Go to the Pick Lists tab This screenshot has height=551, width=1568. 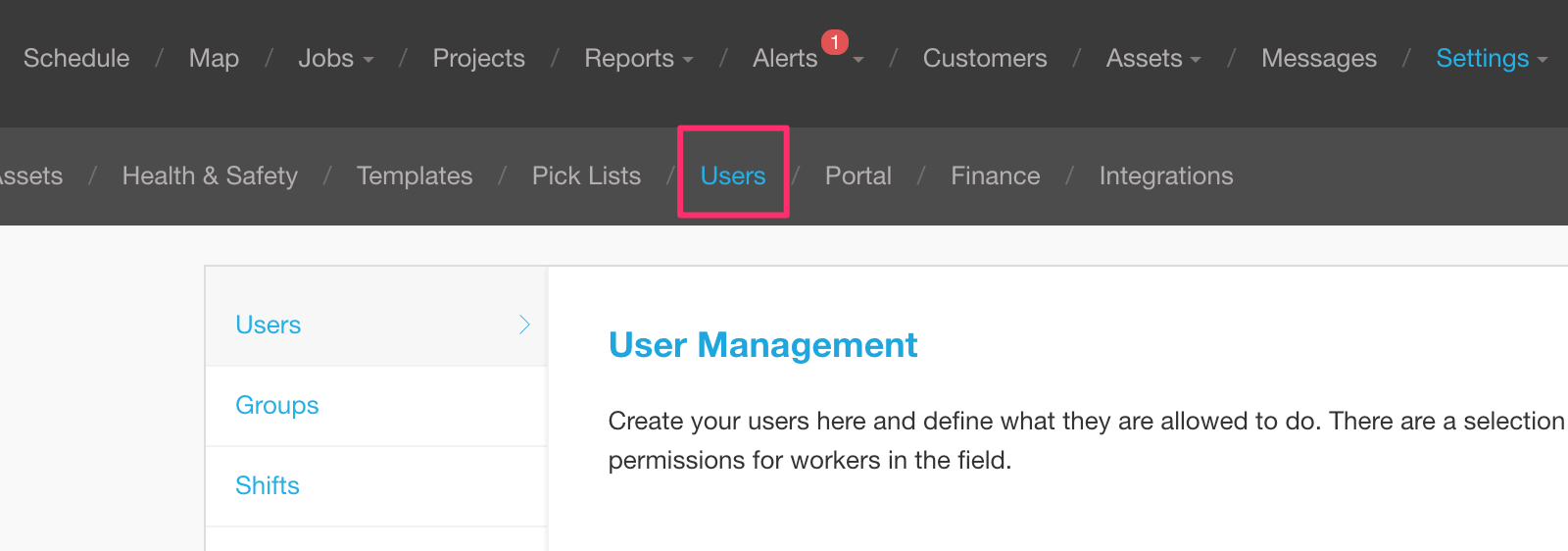point(586,176)
